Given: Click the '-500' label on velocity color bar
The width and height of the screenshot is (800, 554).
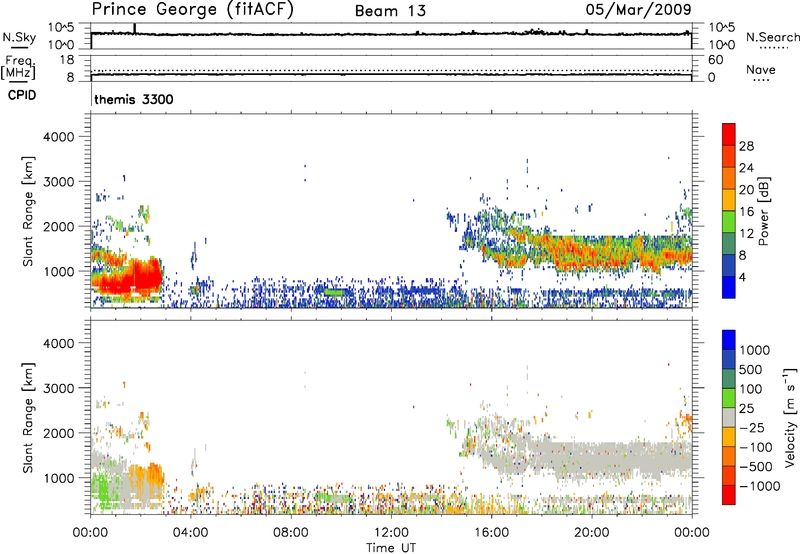Looking at the screenshot, I should tap(756, 466).
